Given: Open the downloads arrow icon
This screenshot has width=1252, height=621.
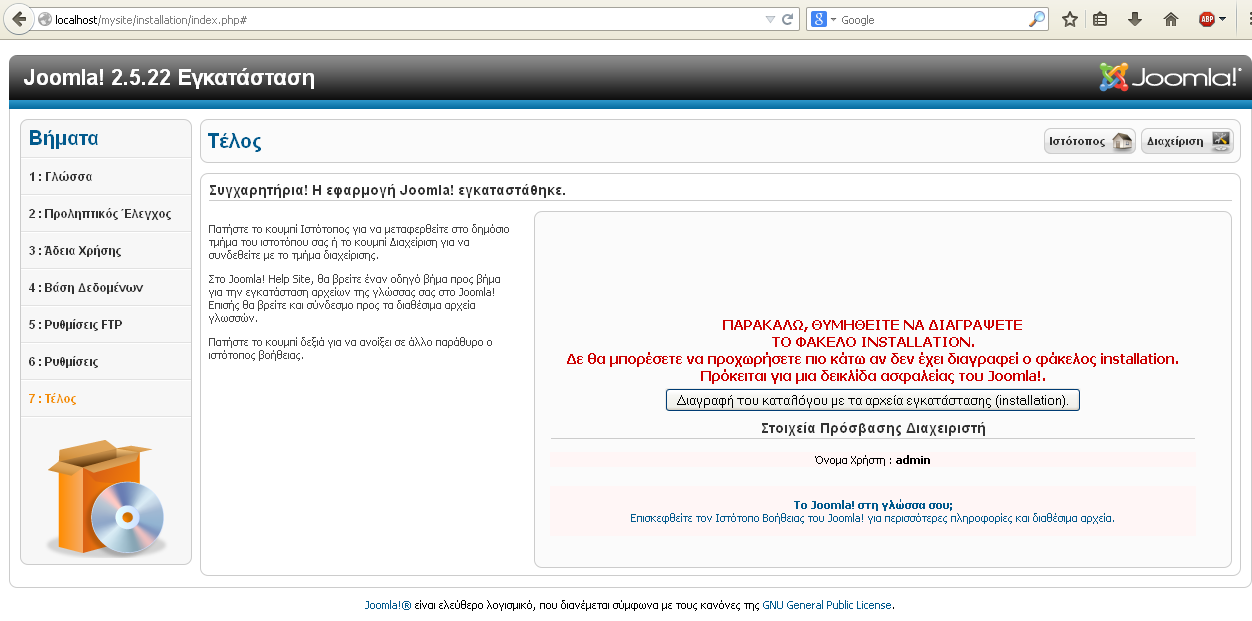Looking at the screenshot, I should click(x=1134, y=19).
